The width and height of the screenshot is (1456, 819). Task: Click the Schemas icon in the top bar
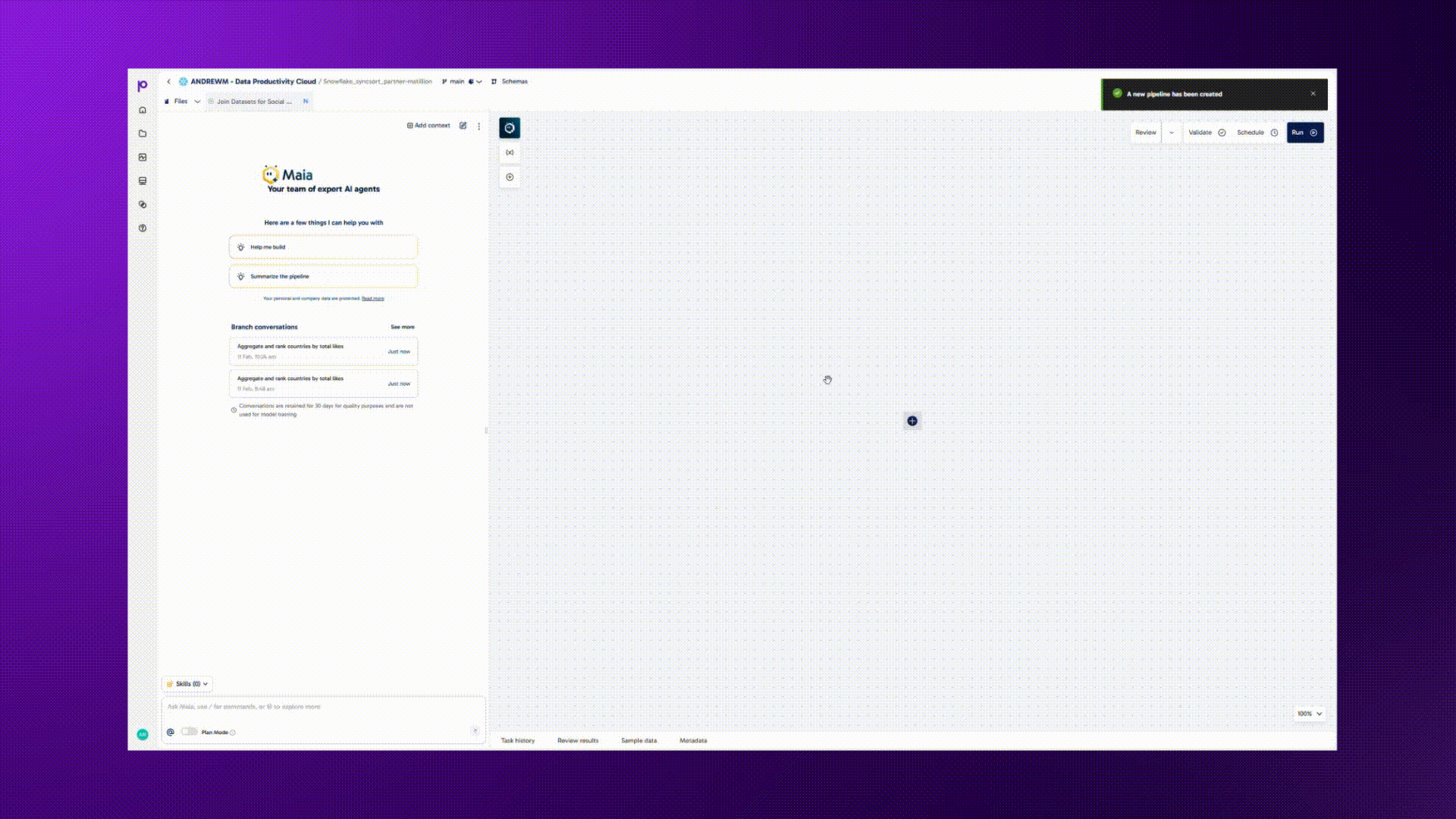coord(494,81)
